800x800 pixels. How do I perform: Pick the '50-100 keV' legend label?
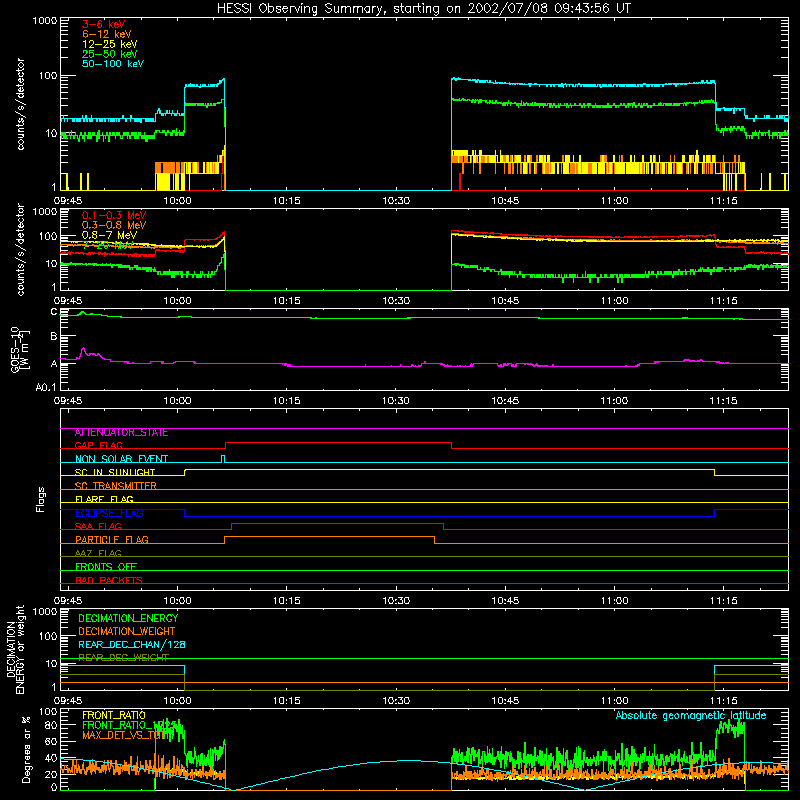(x=113, y=64)
